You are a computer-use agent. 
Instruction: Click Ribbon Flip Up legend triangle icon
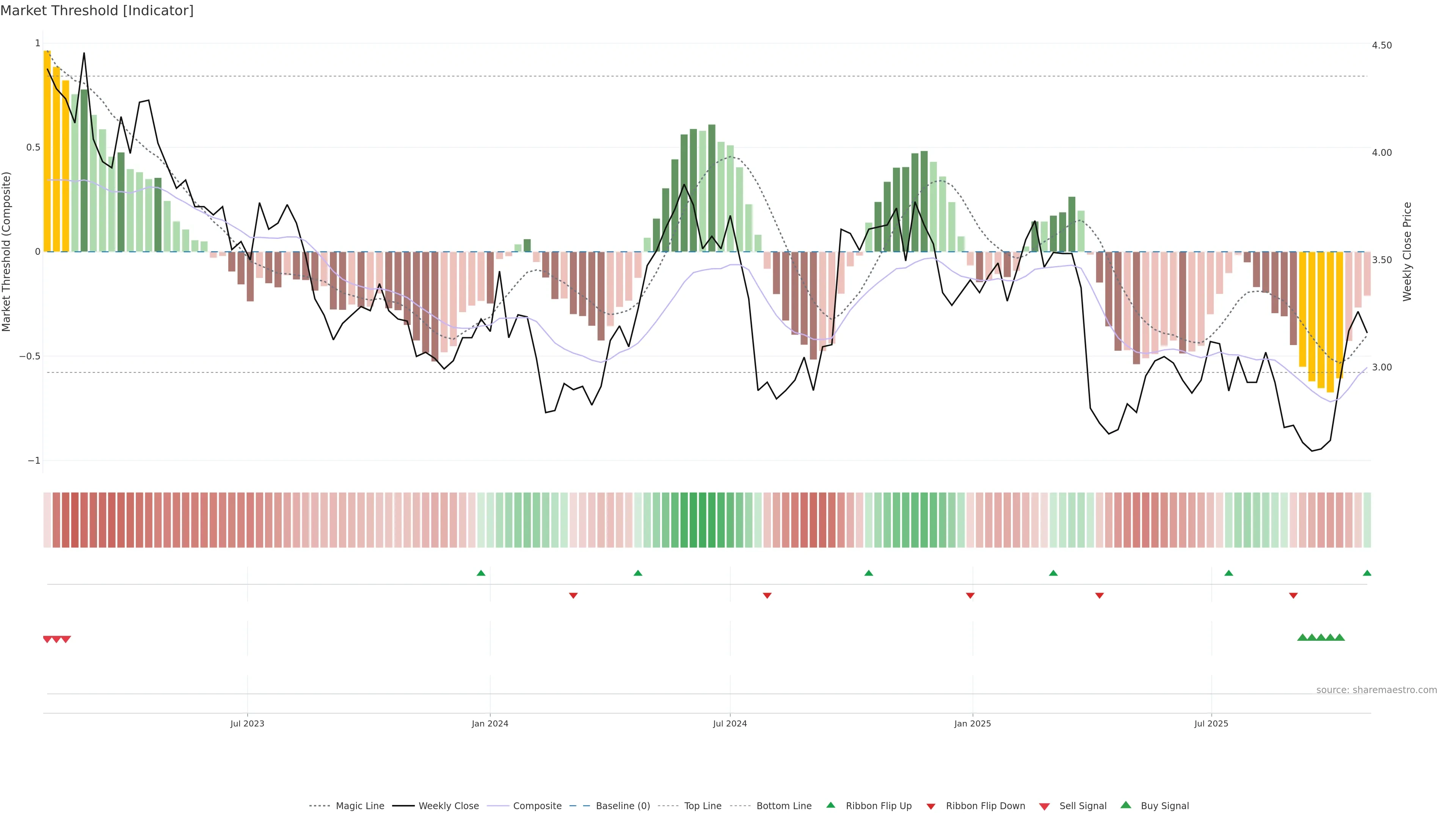(830, 805)
